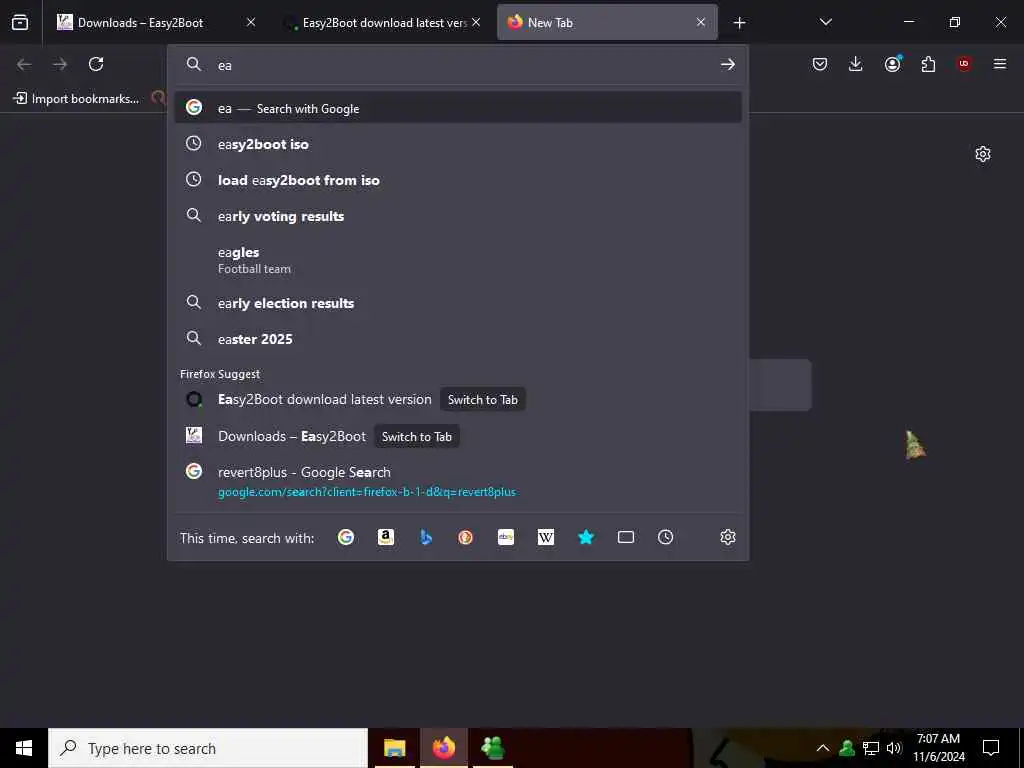Click Switch to Tab for Downloads – Easy2Boot
The width and height of the screenshot is (1024, 768).
(x=417, y=436)
